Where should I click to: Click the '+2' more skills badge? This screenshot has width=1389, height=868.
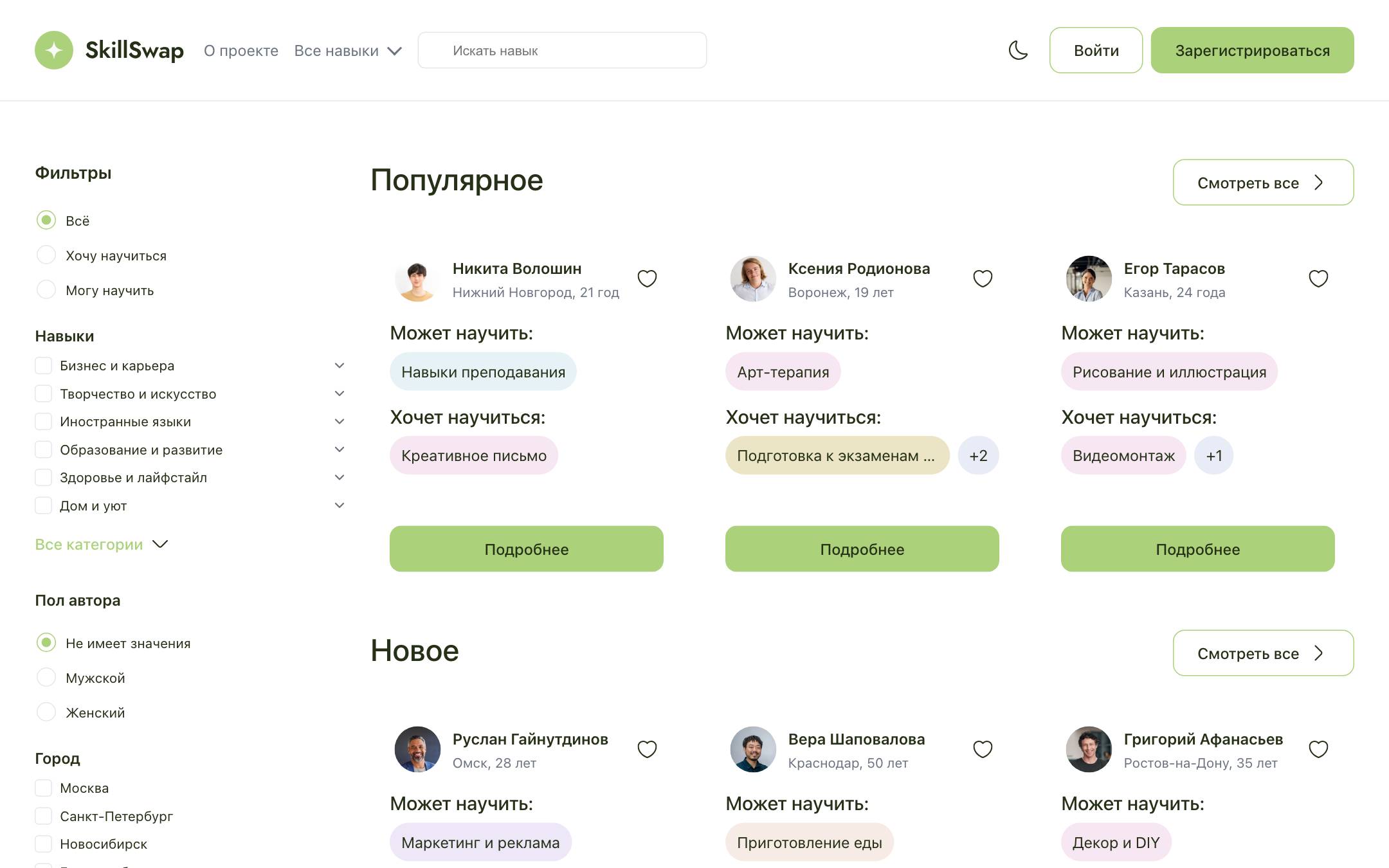coord(978,455)
